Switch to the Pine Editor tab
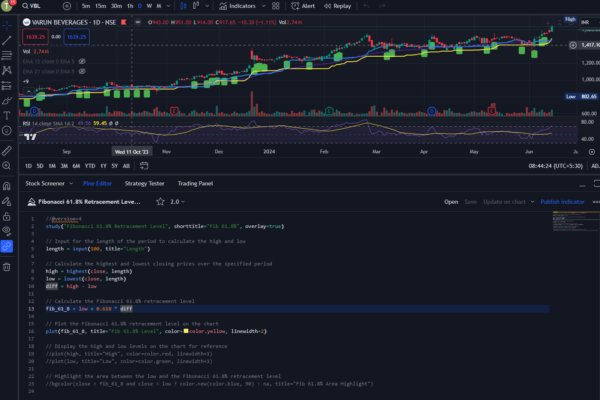This screenshot has width=600, height=400. click(97, 183)
